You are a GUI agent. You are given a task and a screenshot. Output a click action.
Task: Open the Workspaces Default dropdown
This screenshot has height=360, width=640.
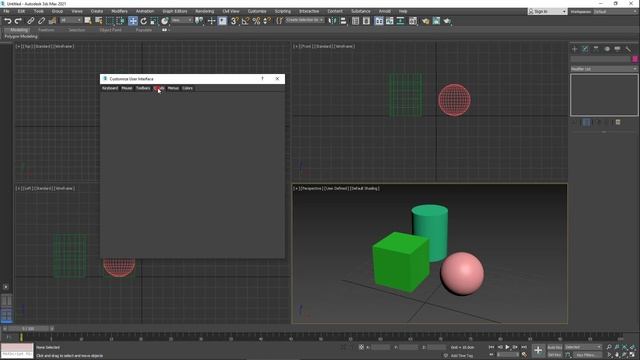pos(615,11)
